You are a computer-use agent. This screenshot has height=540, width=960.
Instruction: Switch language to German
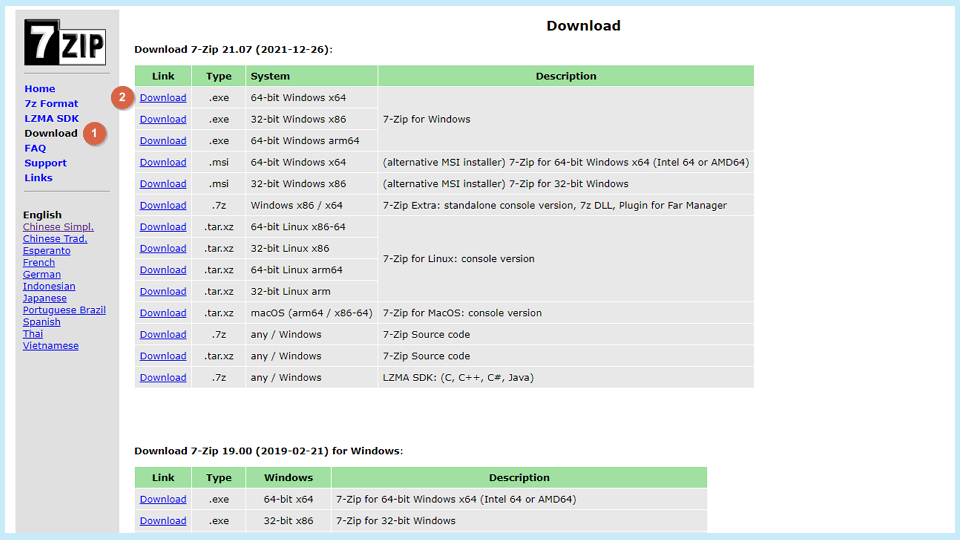(42, 274)
